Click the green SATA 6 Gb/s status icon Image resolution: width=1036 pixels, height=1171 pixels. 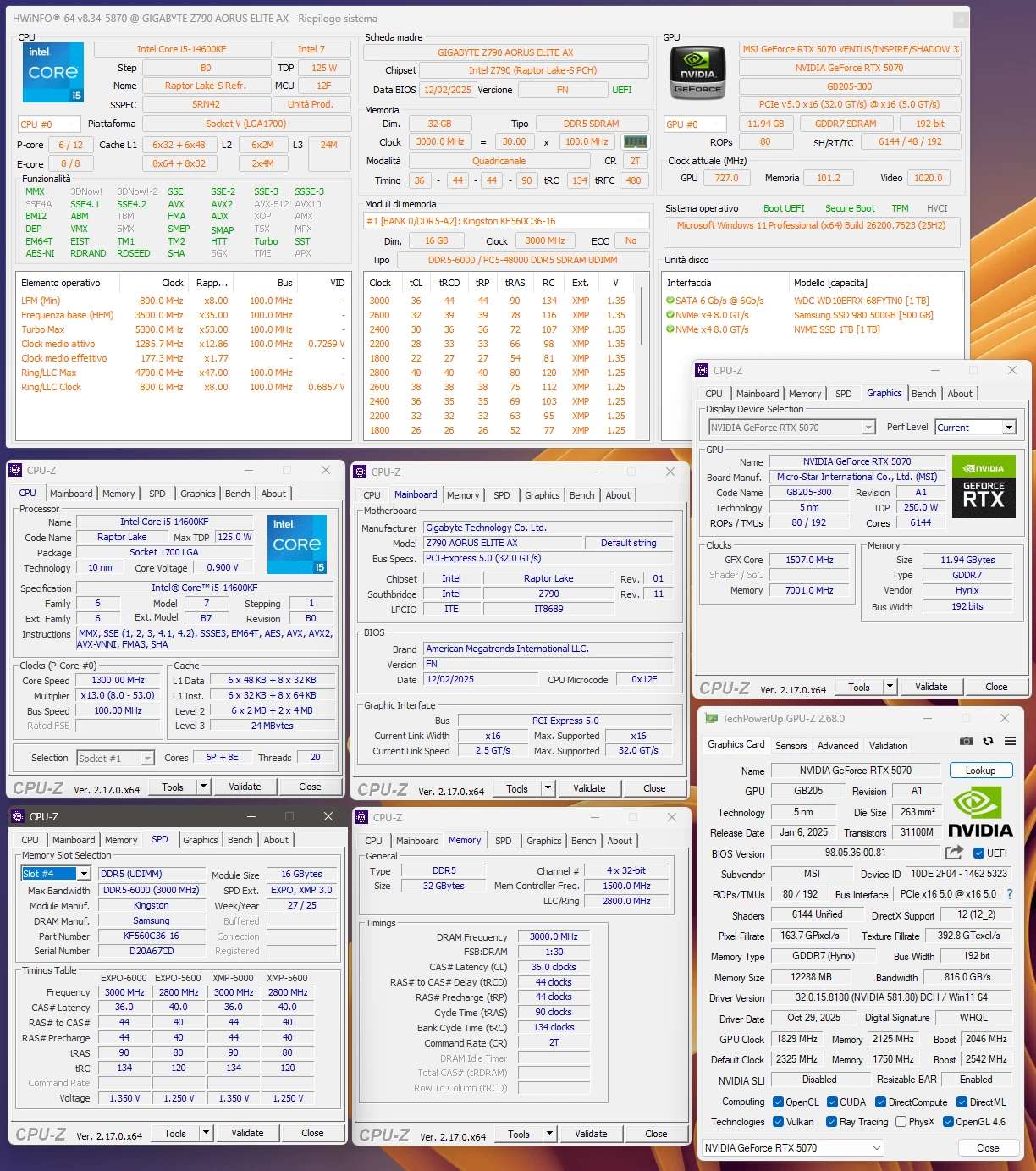(x=670, y=301)
